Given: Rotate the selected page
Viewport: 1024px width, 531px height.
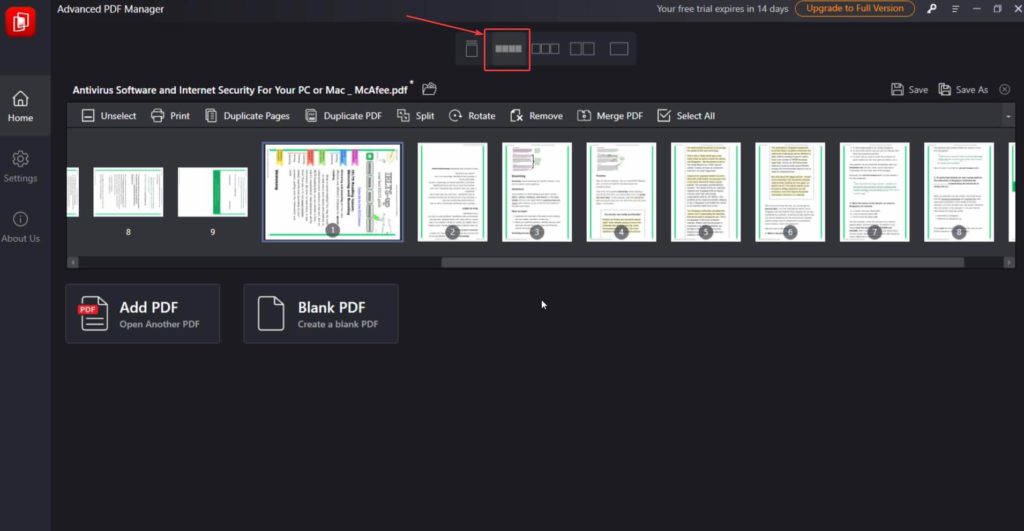Looking at the screenshot, I should tap(472, 116).
